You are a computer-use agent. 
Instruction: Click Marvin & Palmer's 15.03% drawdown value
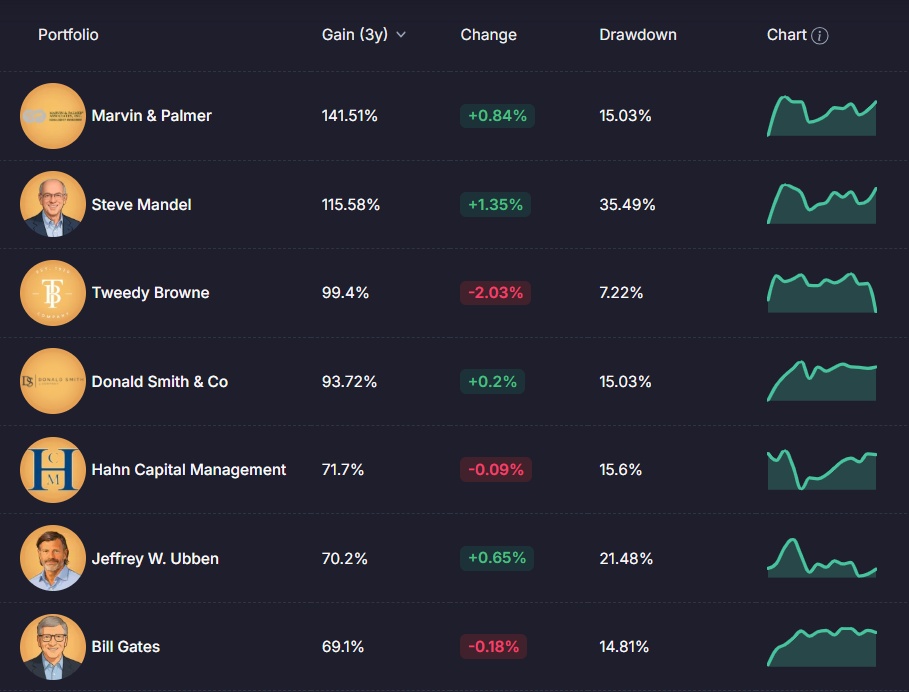coord(625,116)
